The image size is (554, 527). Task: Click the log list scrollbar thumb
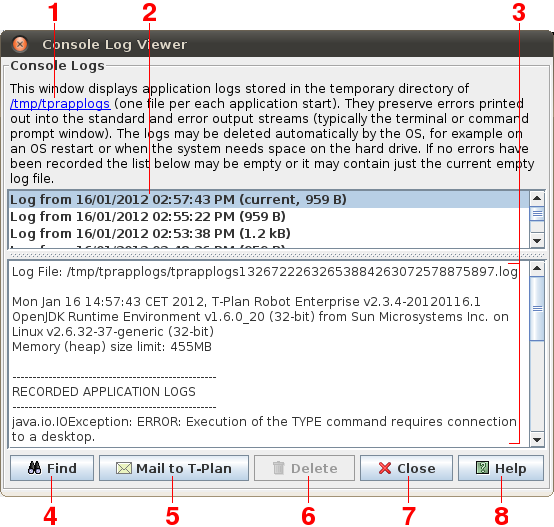click(x=537, y=214)
